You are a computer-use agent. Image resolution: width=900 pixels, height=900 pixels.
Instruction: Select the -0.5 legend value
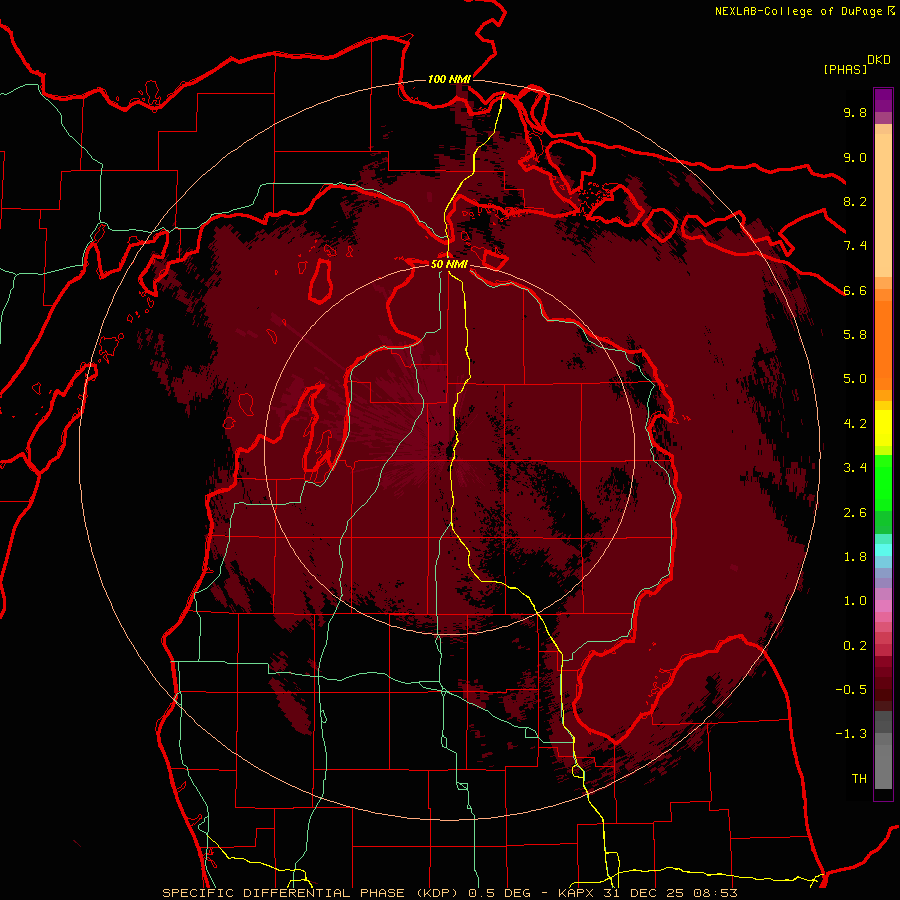pyautogui.click(x=851, y=690)
